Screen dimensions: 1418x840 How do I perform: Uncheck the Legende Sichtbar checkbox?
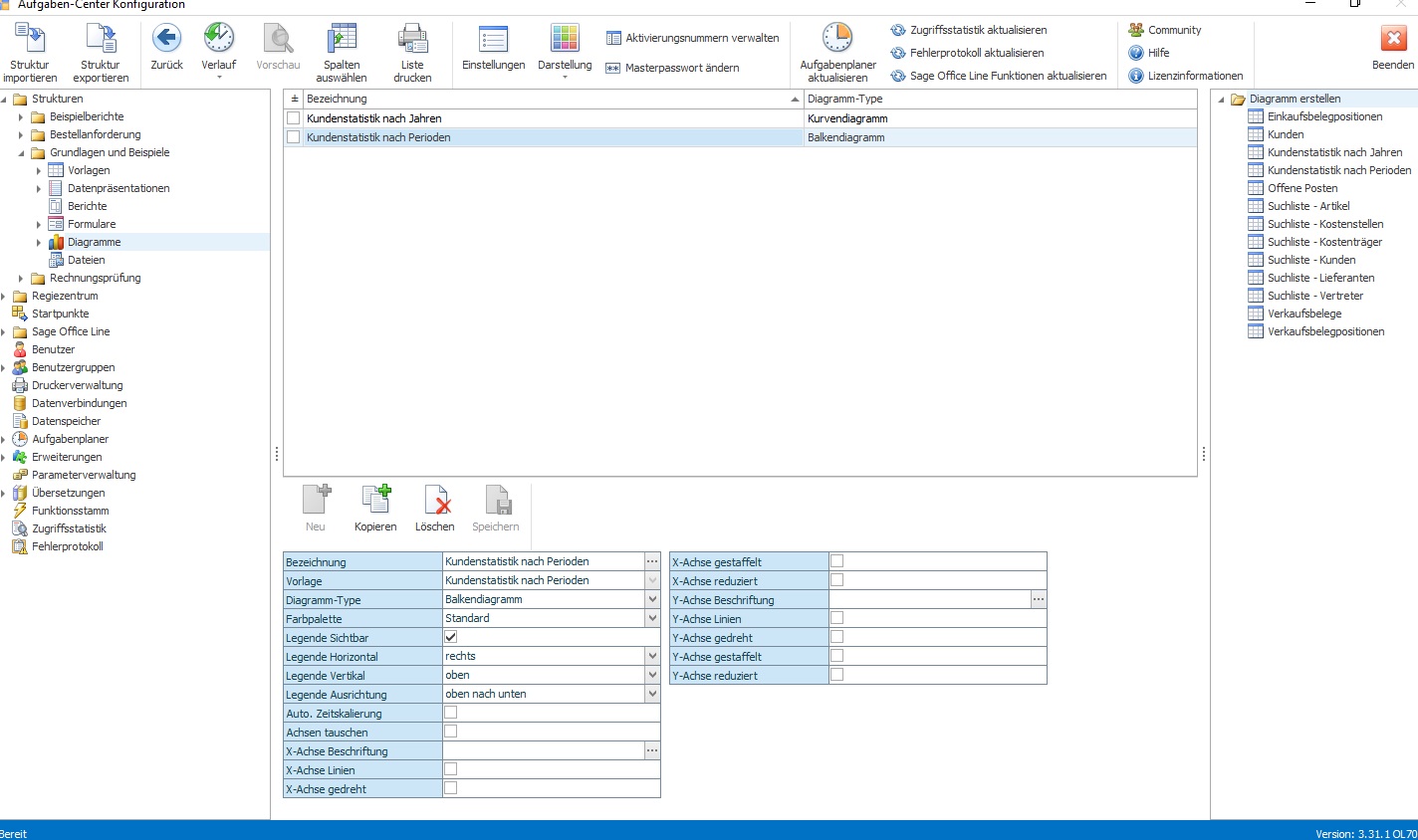[x=451, y=637]
